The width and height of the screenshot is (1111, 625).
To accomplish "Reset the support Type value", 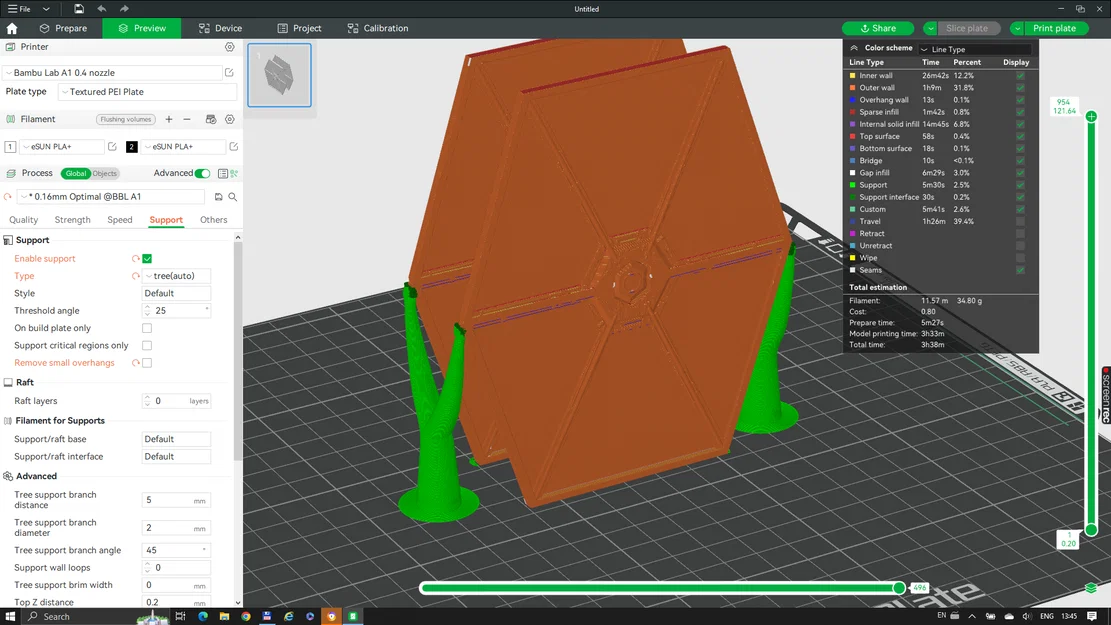I will click(135, 276).
